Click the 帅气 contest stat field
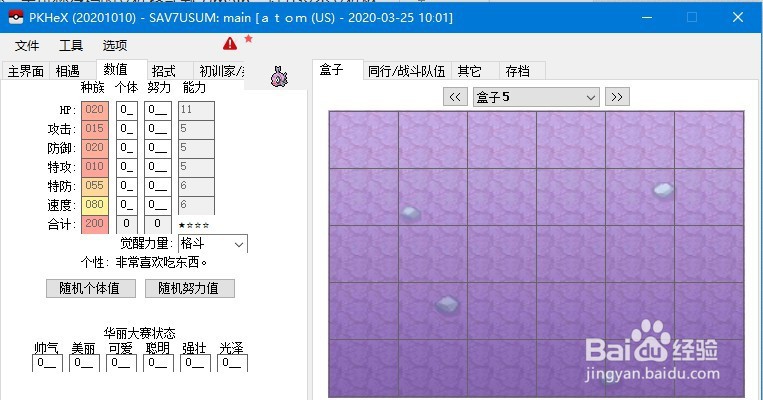This screenshot has height=400, width=763. [x=47, y=363]
